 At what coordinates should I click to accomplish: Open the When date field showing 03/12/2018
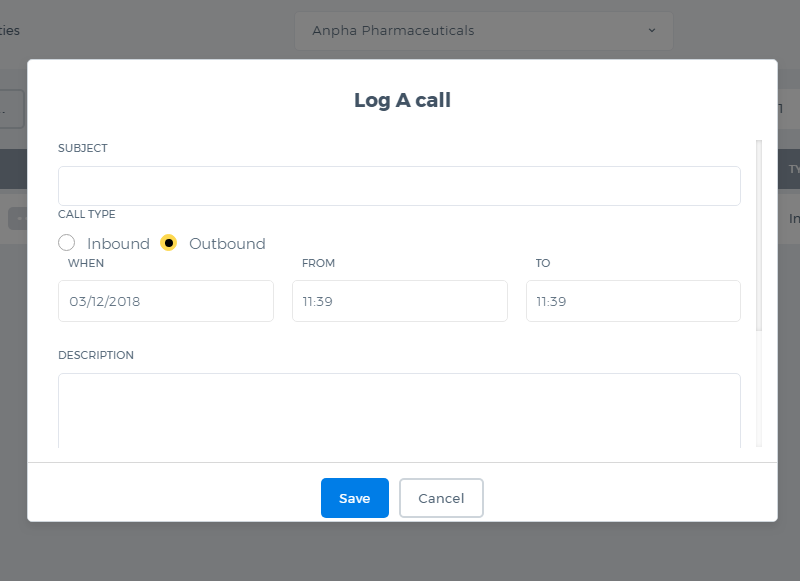[166, 301]
